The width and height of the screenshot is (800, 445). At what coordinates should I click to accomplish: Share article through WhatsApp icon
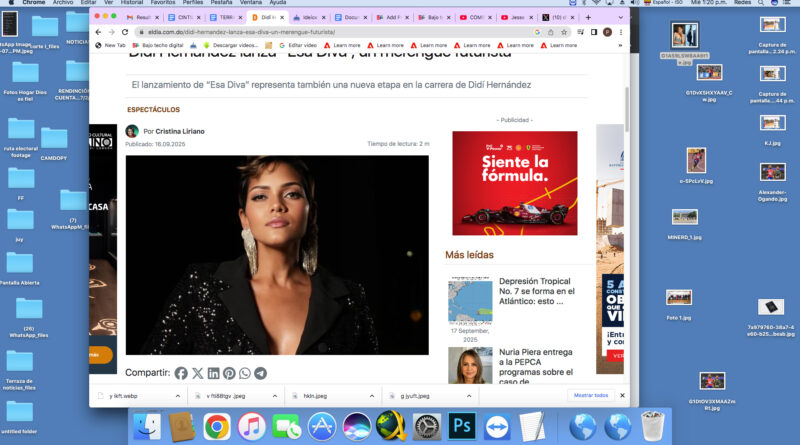click(x=245, y=373)
